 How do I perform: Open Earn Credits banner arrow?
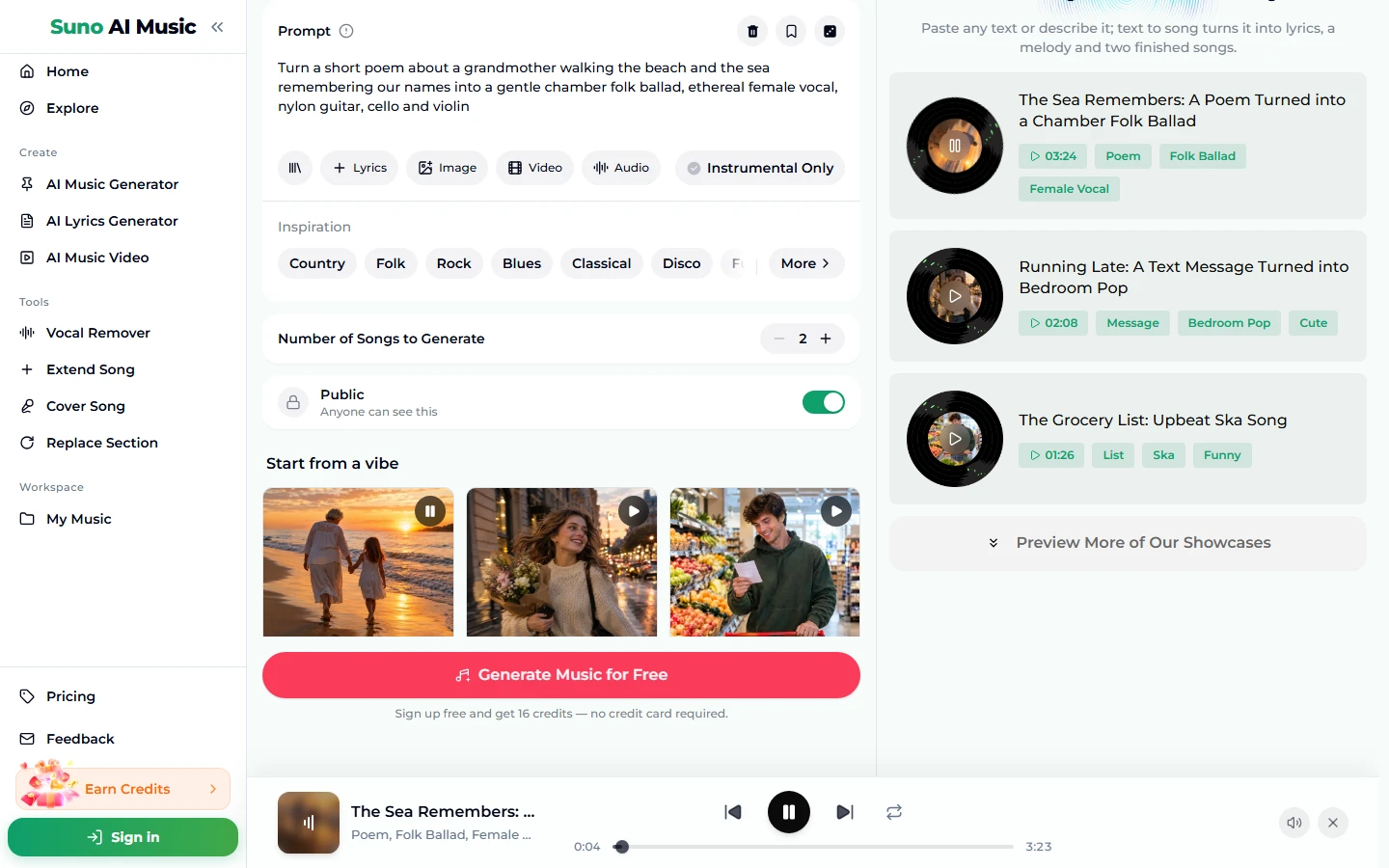[213, 789]
